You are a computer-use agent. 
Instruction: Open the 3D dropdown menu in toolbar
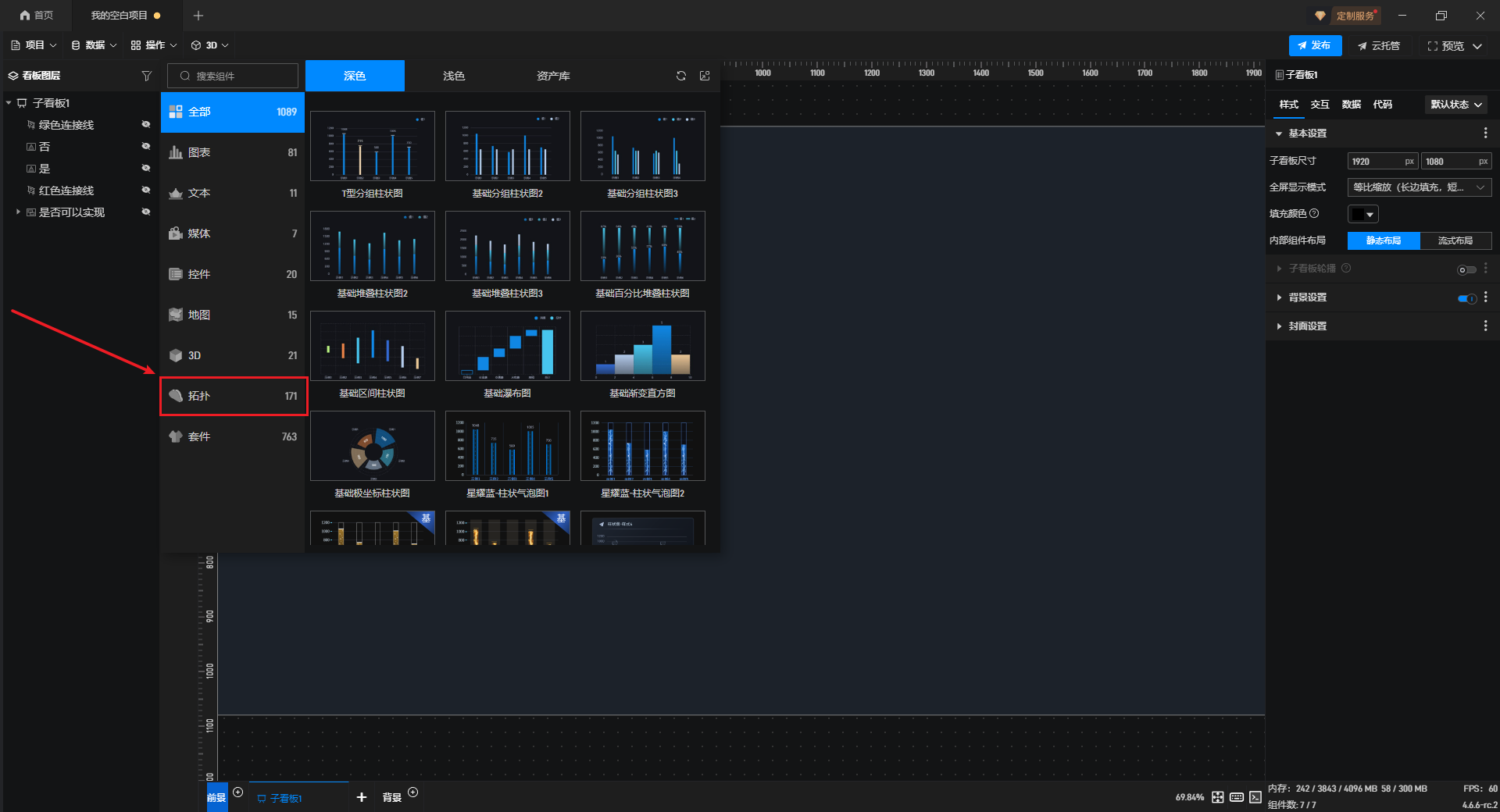click(x=210, y=45)
